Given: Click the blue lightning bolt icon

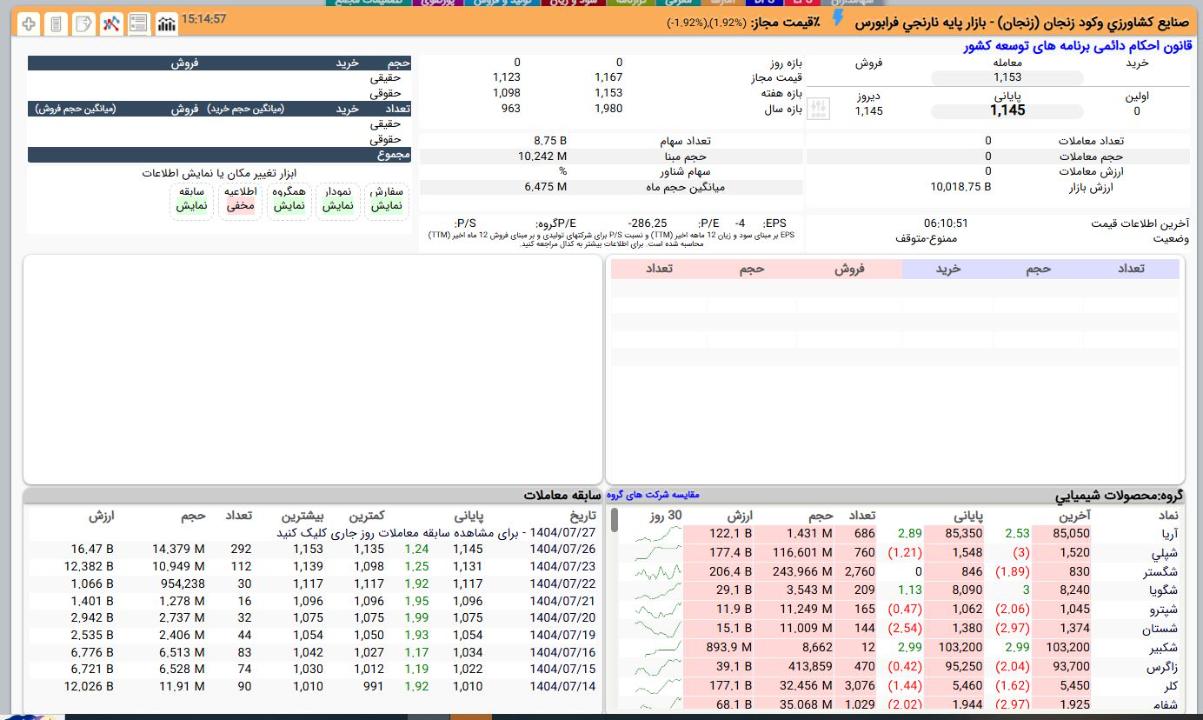Looking at the screenshot, I should tap(838, 20).
